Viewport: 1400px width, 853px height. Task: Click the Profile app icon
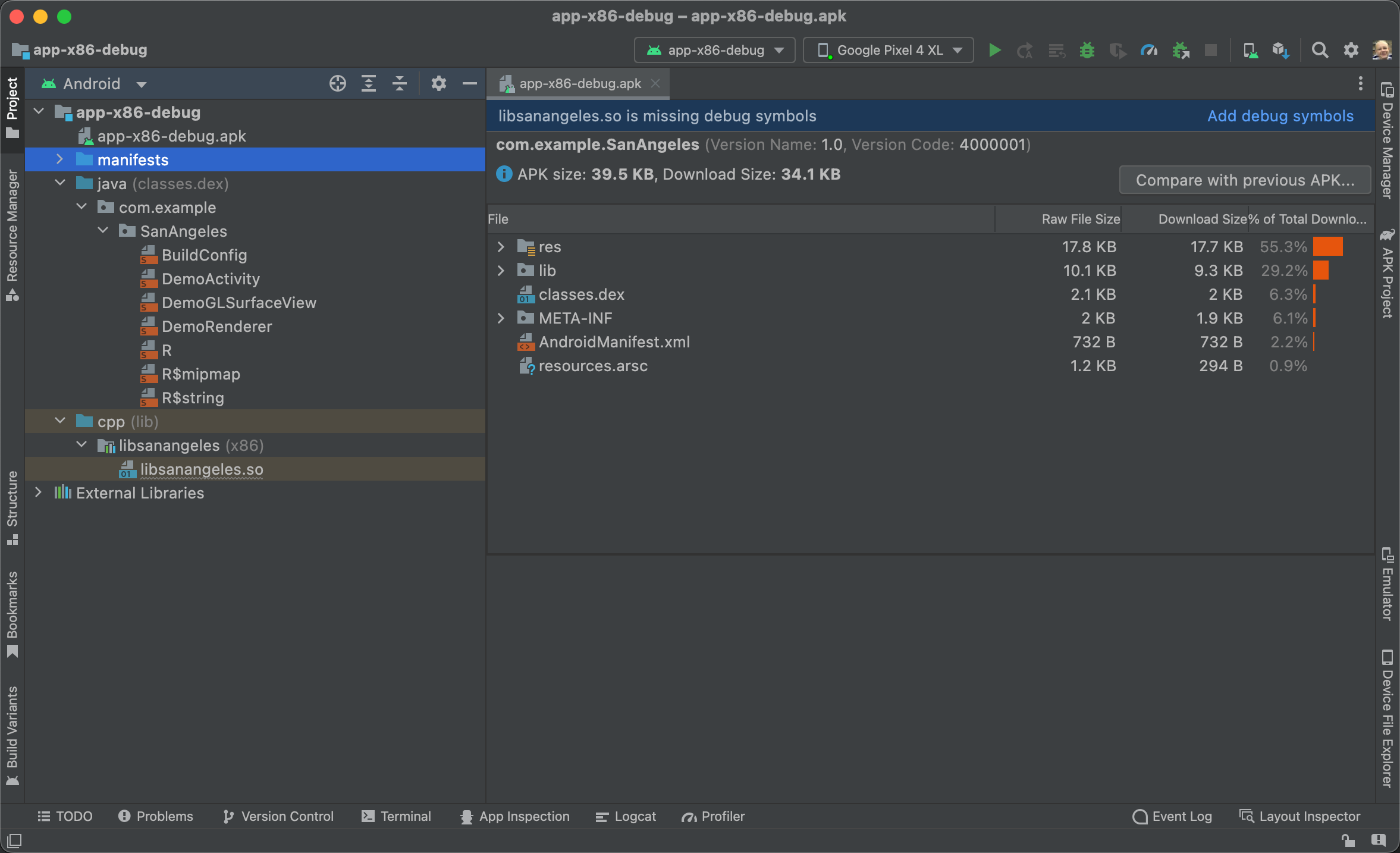[1150, 49]
